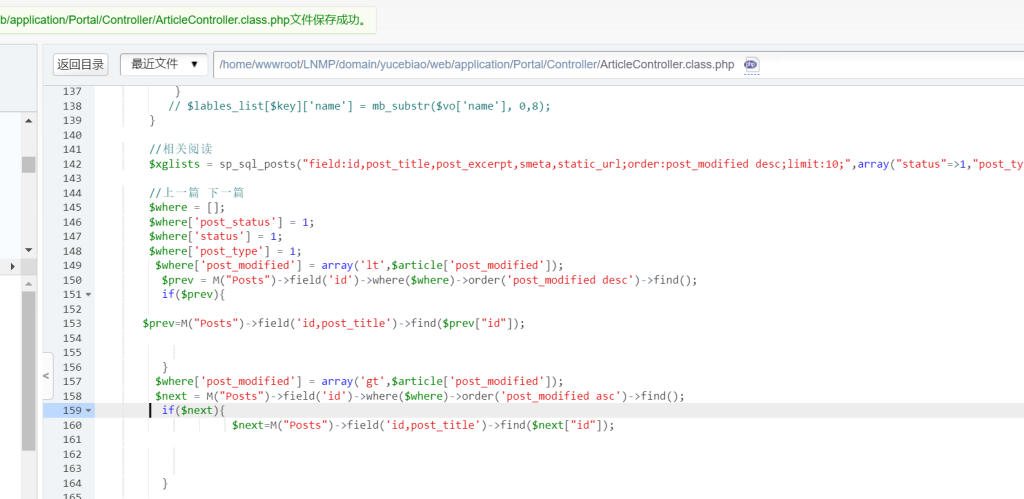Click 'yucebiao' in the file path

(x=404, y=65)
